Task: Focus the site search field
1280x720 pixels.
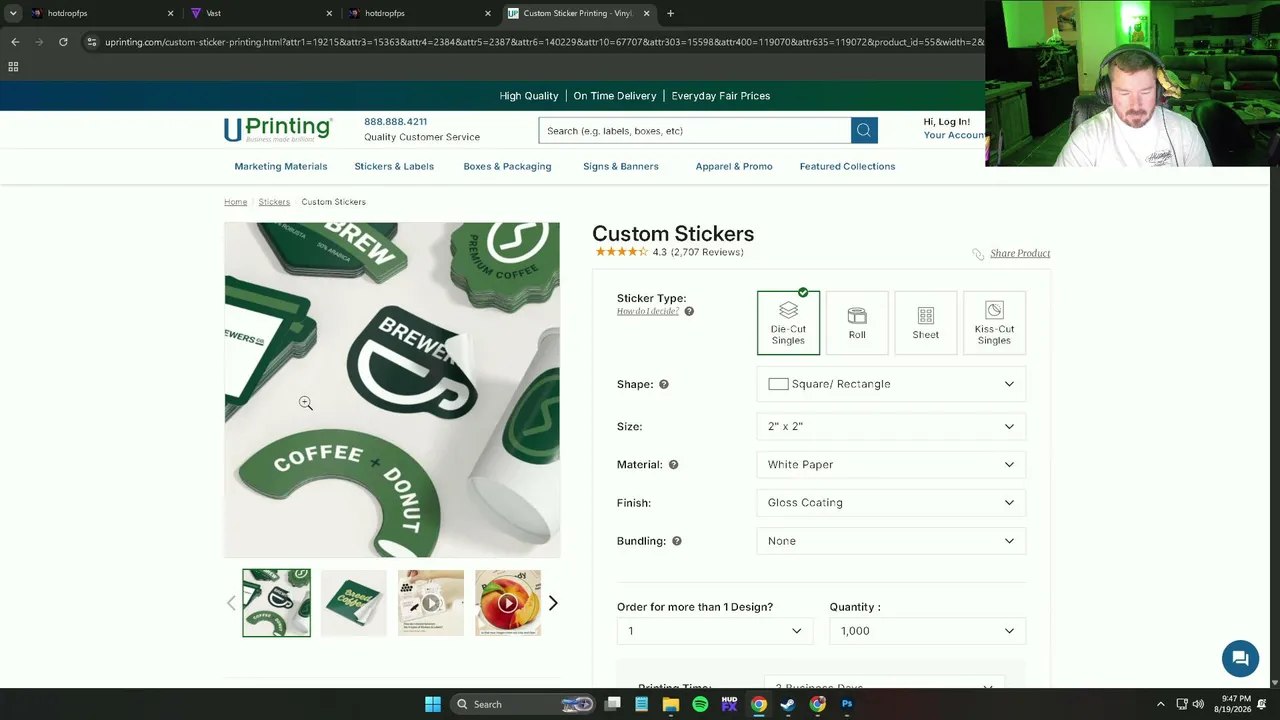Action: click(695, 130)
